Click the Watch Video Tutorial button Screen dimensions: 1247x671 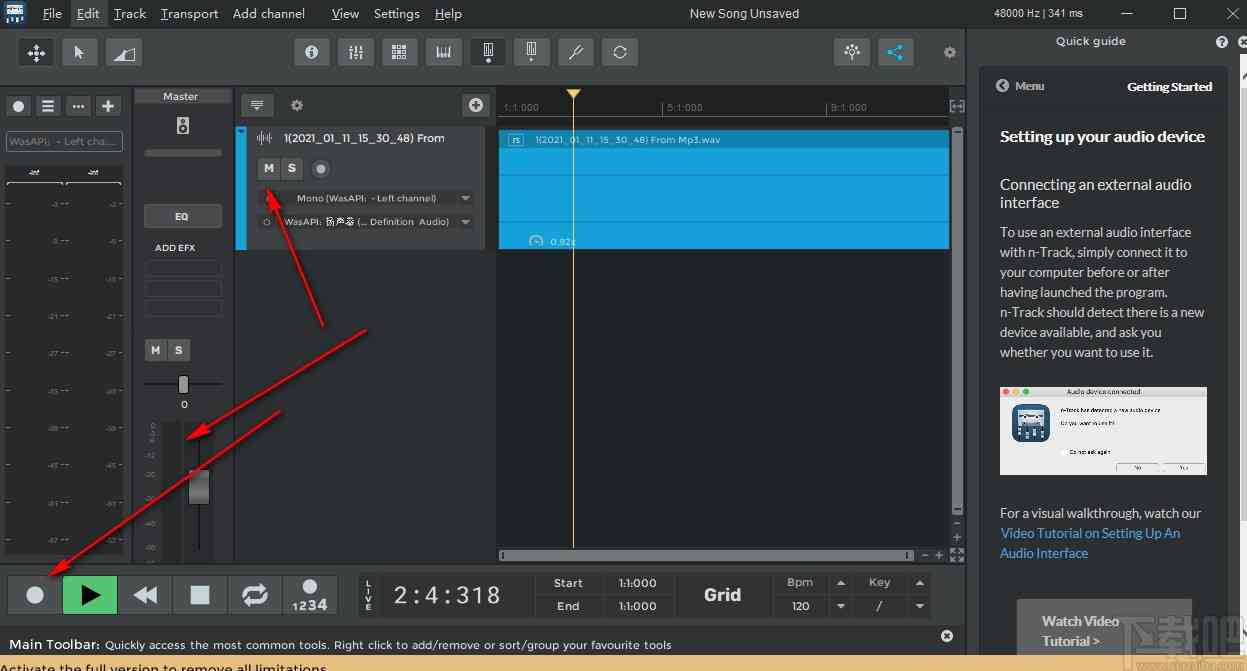click(x=1104, y=629)
